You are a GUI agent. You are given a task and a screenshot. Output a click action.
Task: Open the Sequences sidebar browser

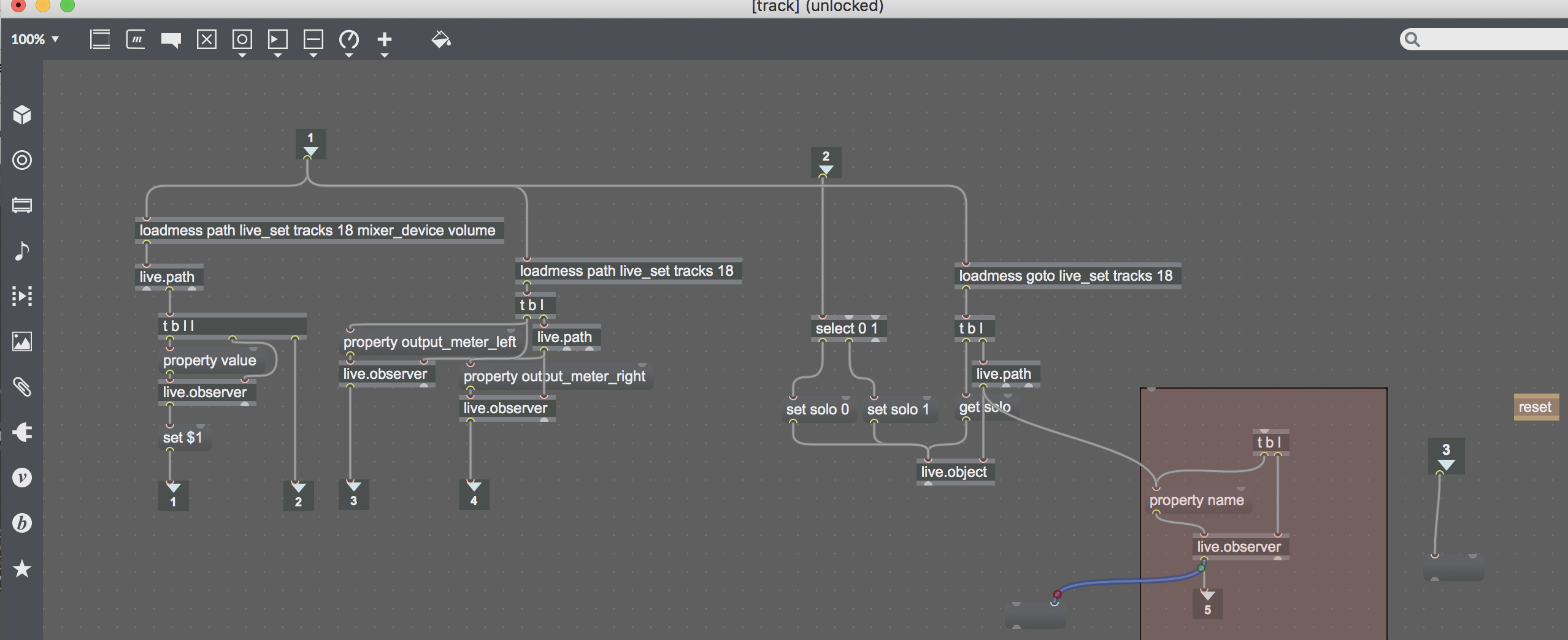point(22,296)
